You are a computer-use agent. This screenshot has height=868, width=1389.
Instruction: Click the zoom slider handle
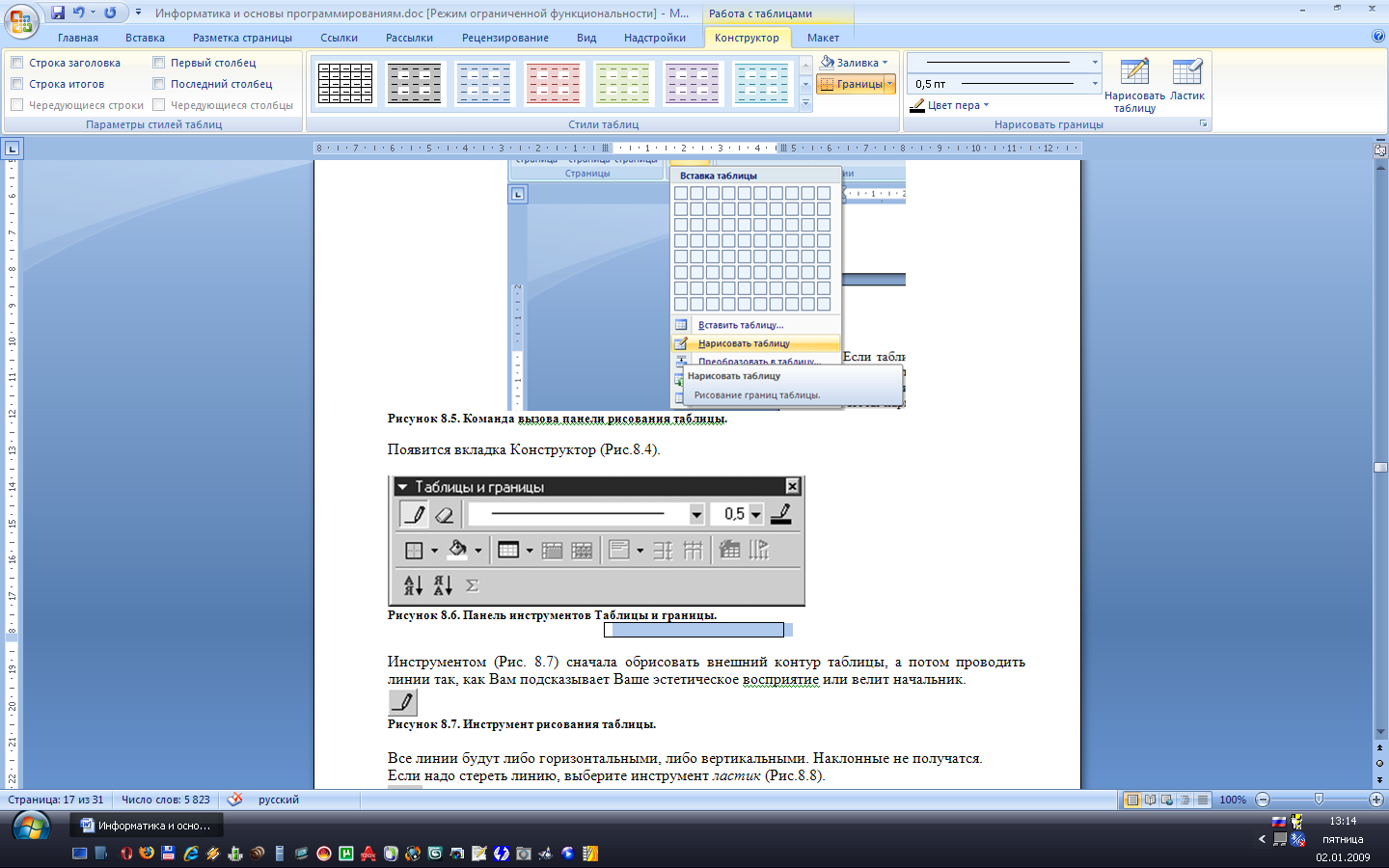point(1319,800)
